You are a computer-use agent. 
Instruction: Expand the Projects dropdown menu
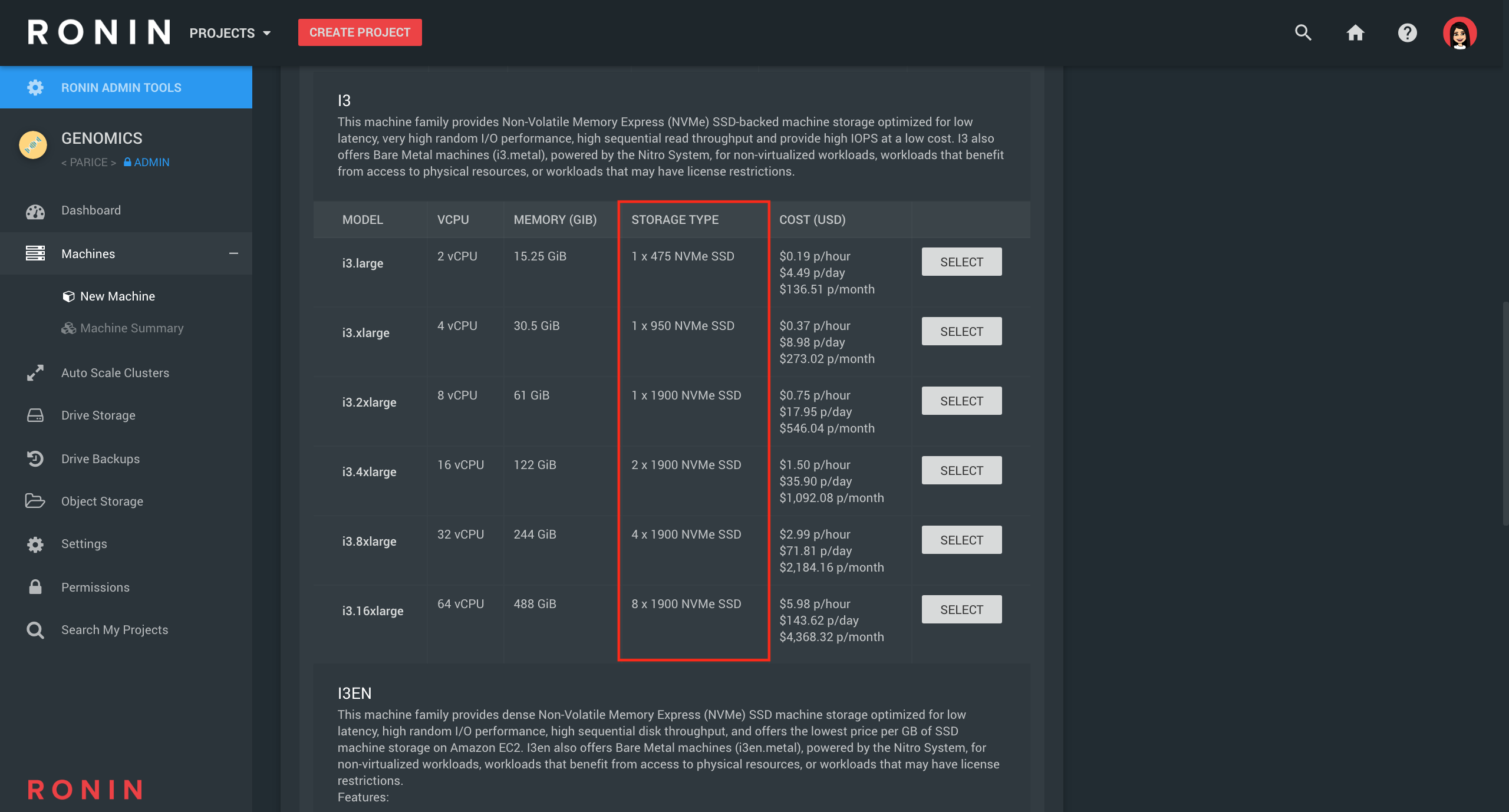tap(230, 33)
